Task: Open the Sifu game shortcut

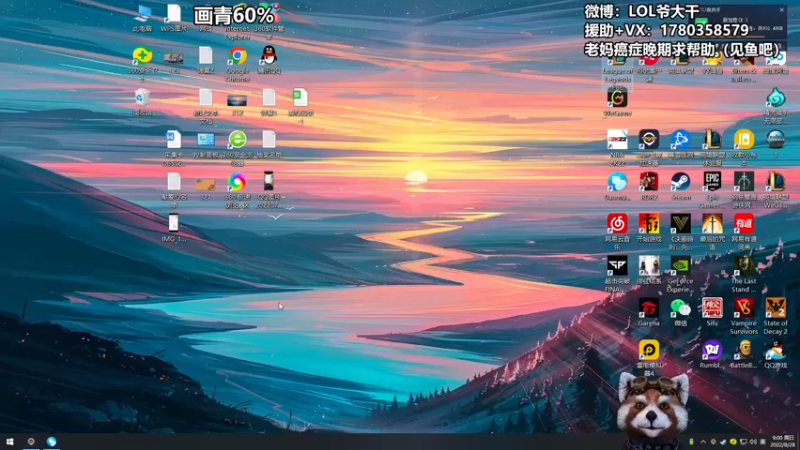Action: click(712, 308)
